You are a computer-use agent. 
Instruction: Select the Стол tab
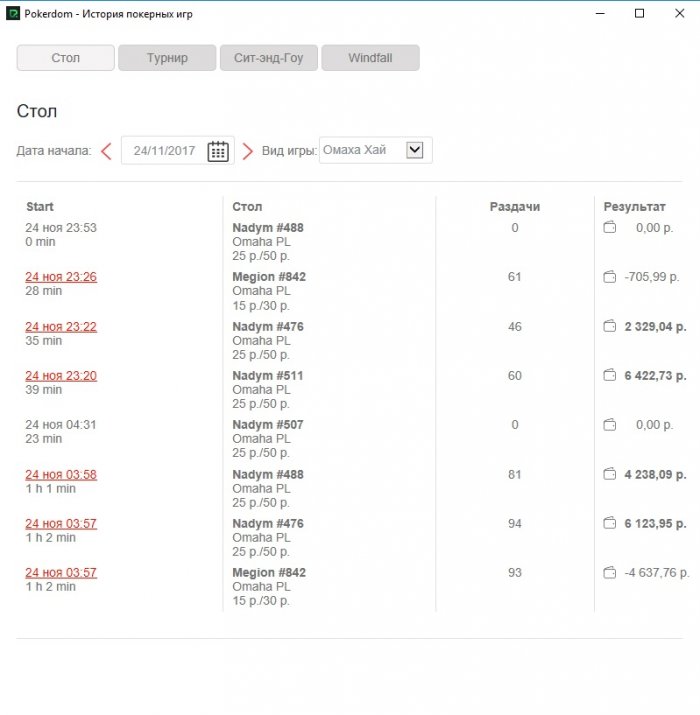point(65,58)
